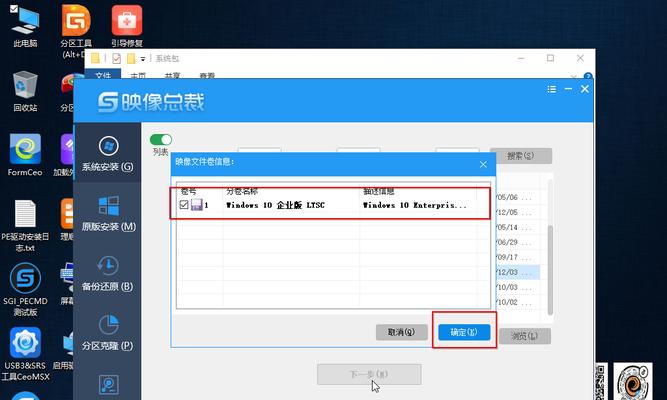The width and height of the screenshot is (667, 400).
Task: Open the menu list icon in 映像总裁 title bar
Action: coord(552,89)
